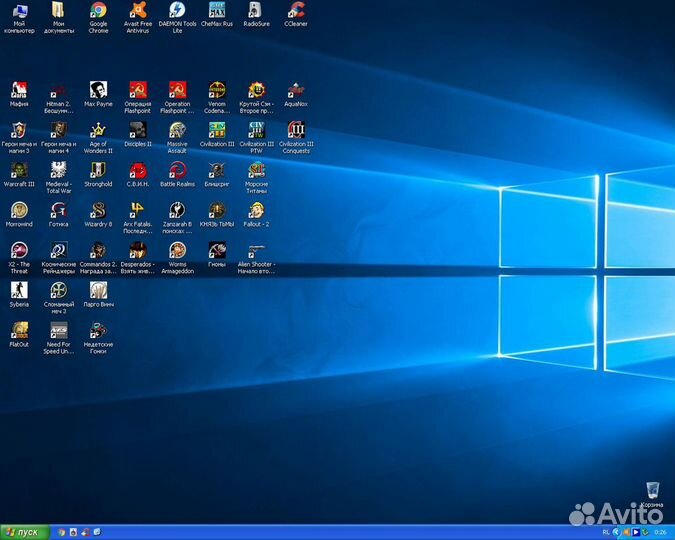Open the Мой компьютер desktop icon
The width and height of the screenshot is (675, 540).
[19, 18]
